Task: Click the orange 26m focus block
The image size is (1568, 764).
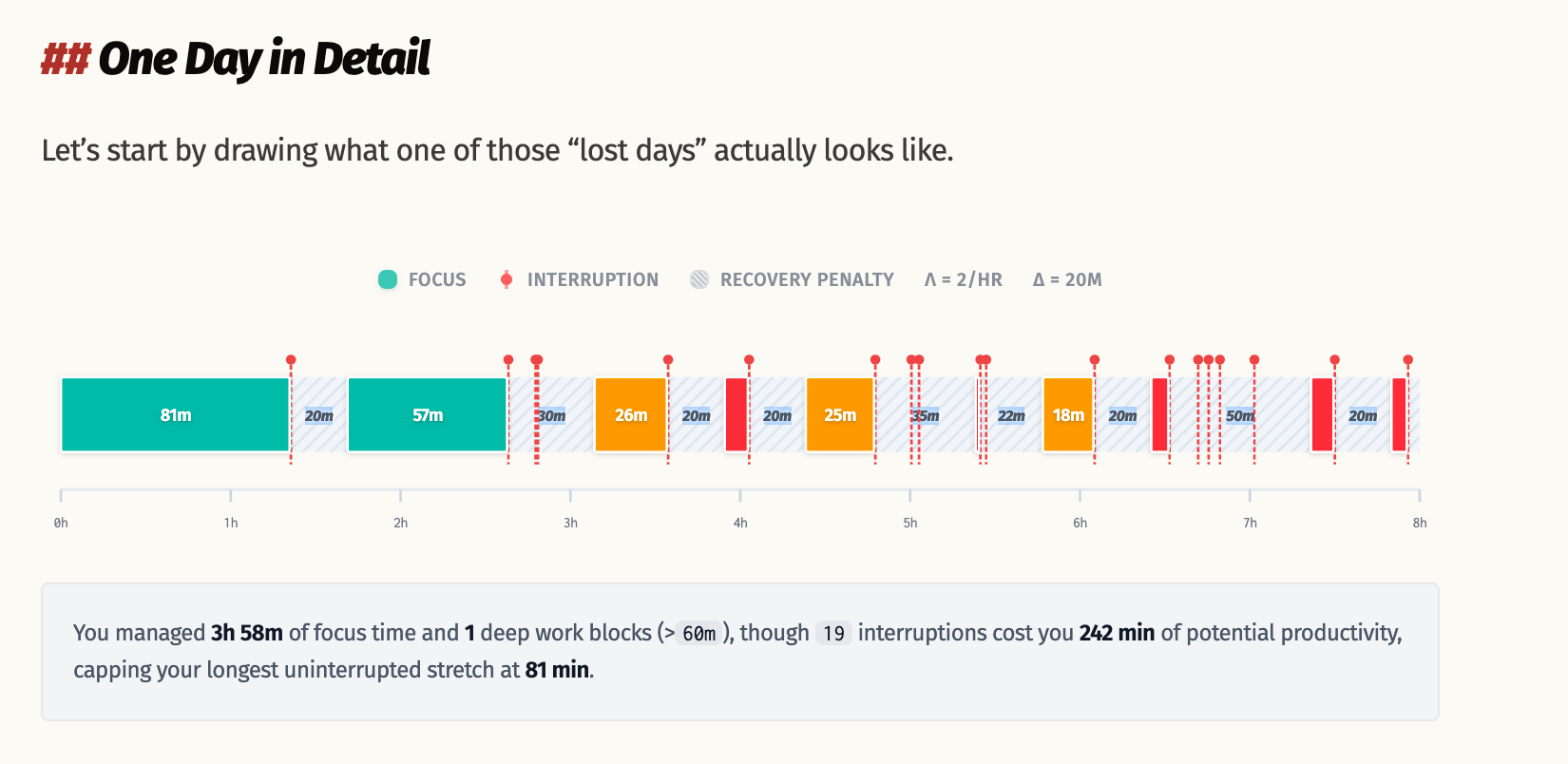Action: click(x=630, y=415)
